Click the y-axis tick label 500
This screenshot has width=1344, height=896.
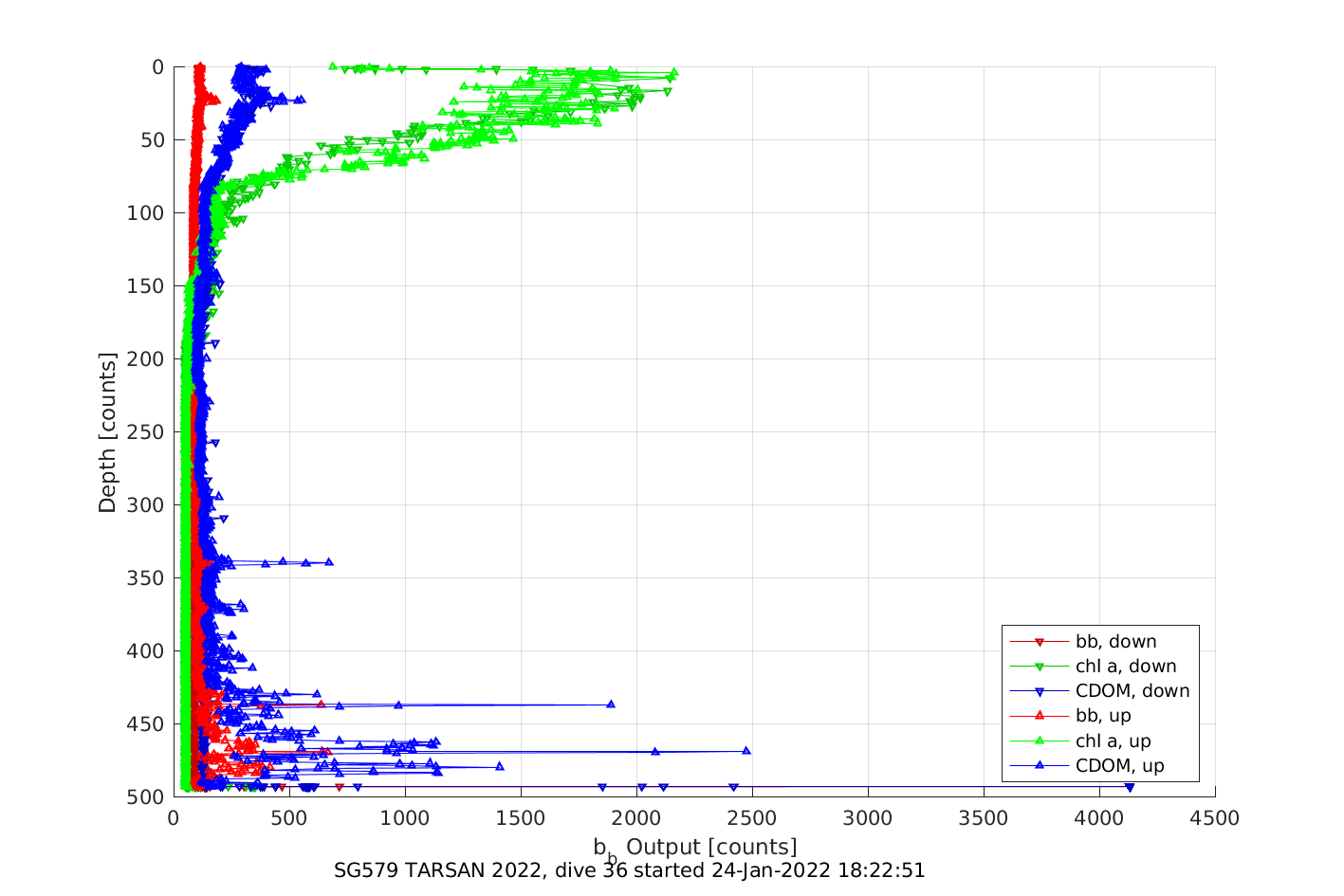pyautogui.click(x=145, y=797)
